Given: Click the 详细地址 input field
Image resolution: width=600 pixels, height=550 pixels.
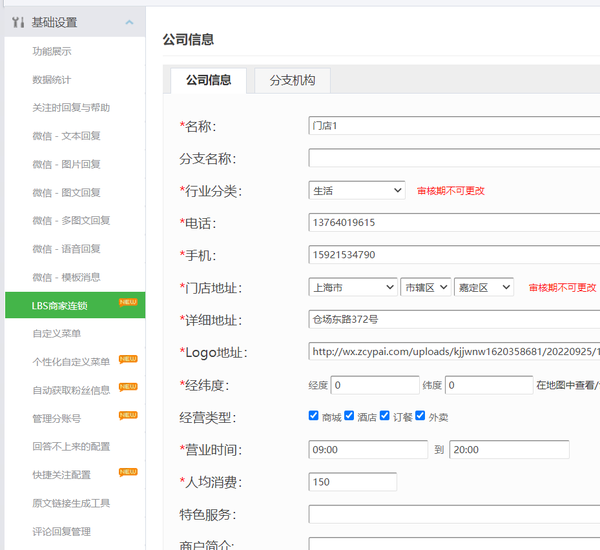Looking at the screenshot, I should pyautogui.click(x=454, y=319).
